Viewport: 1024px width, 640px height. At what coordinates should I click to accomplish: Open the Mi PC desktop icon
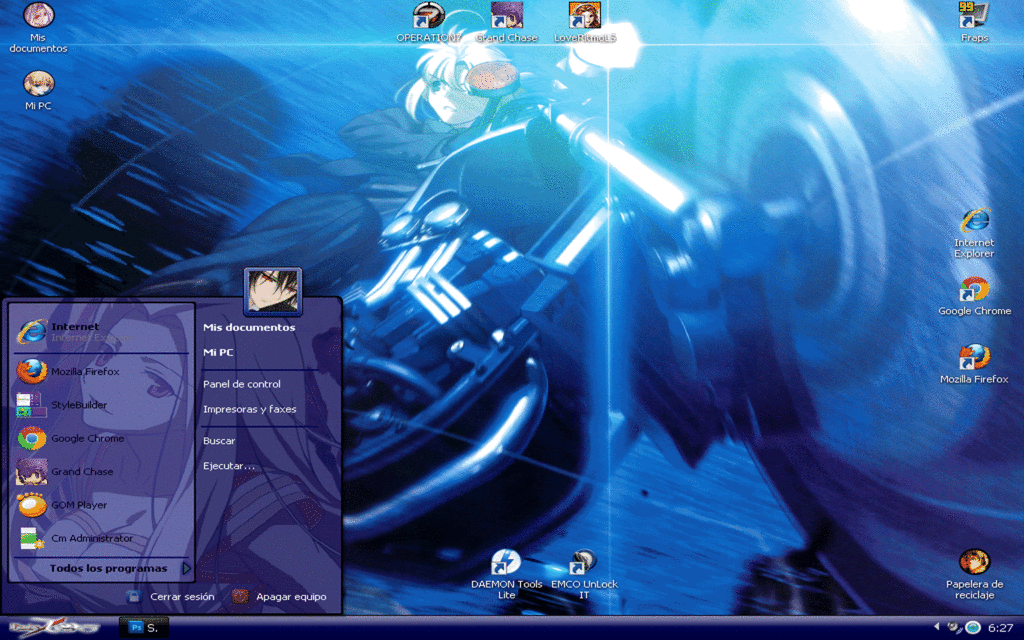[x=39, y=84]
